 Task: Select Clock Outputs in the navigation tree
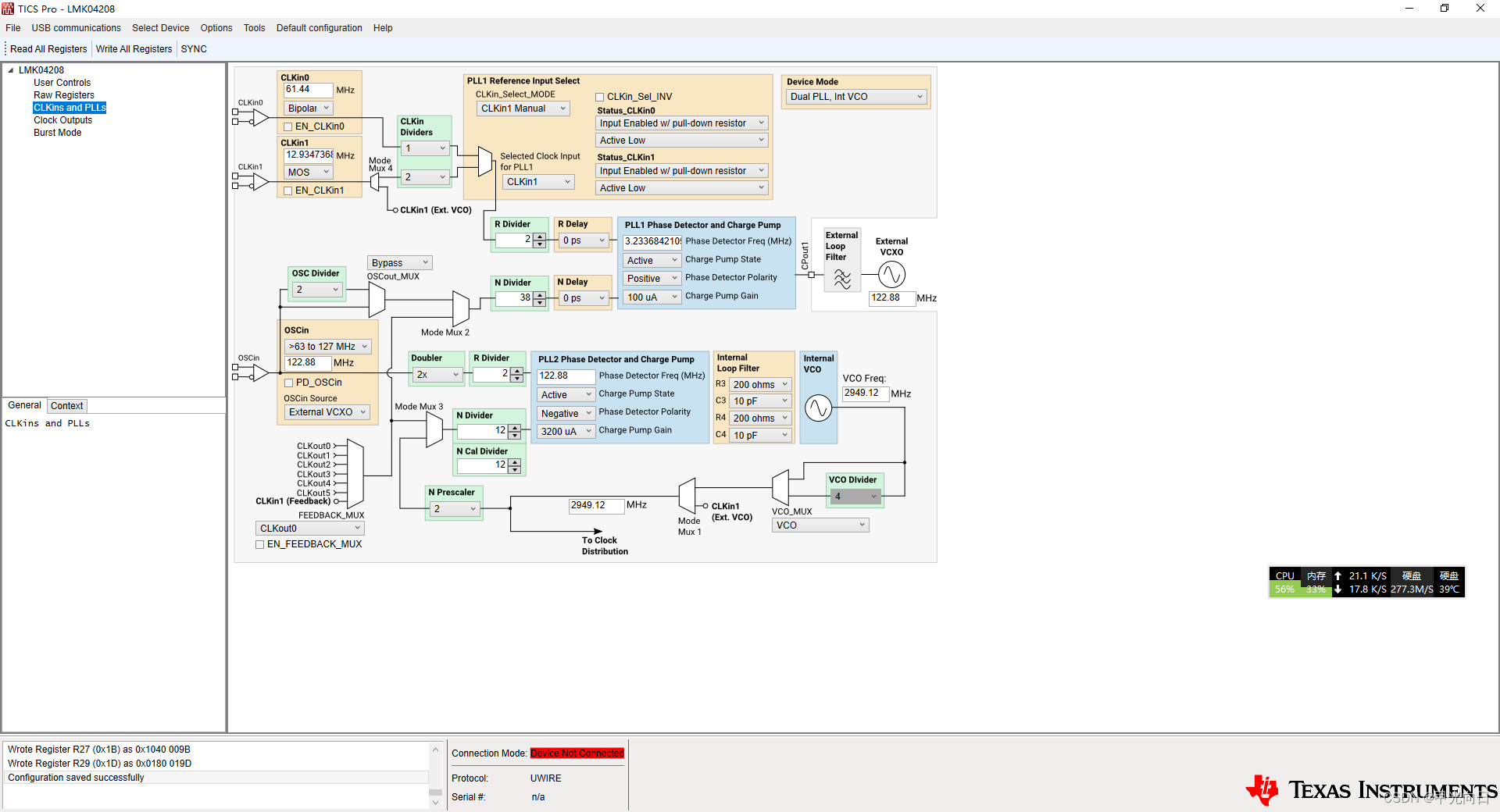coord(62,119)
